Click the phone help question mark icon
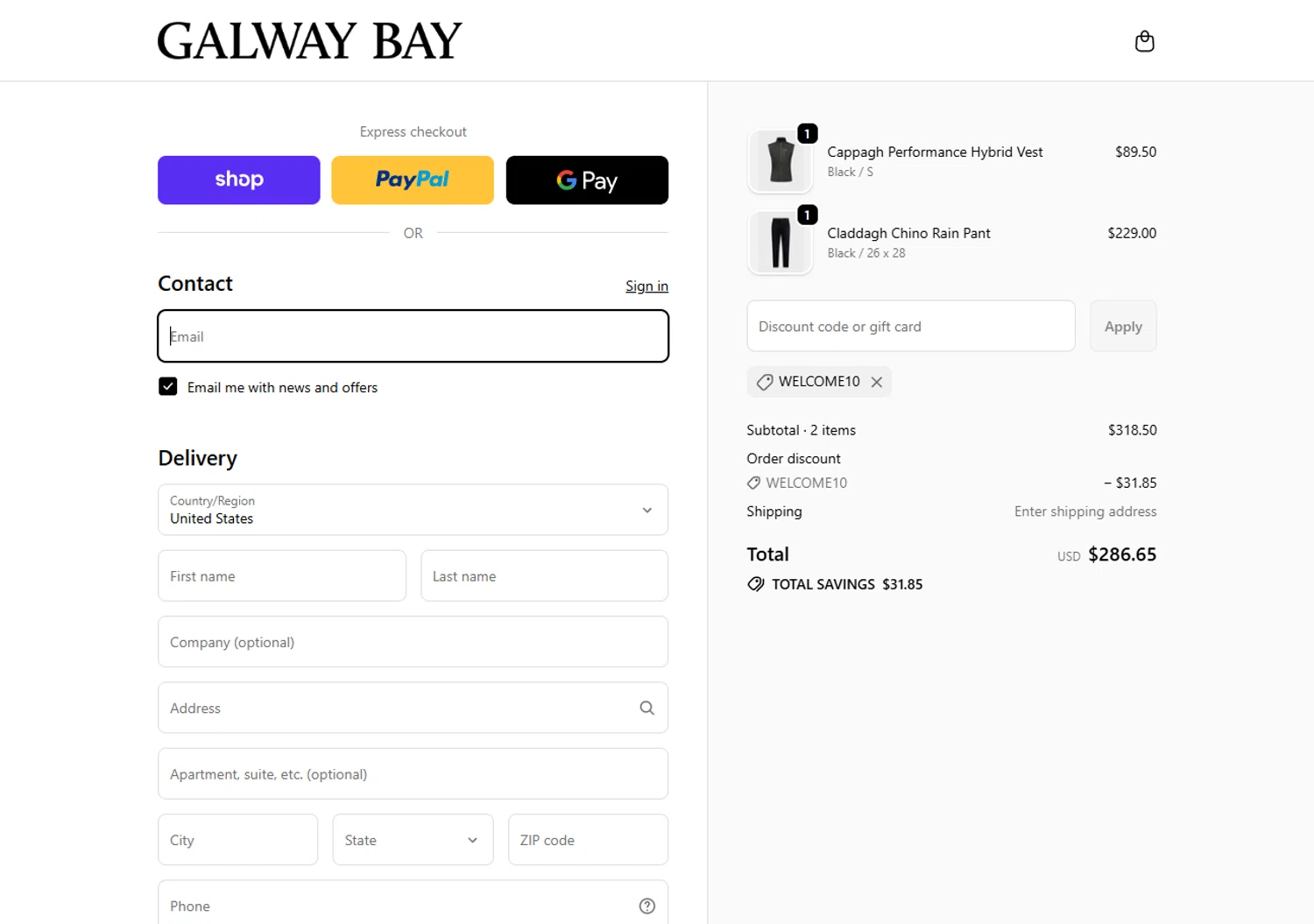 click(x=646, y=906)
